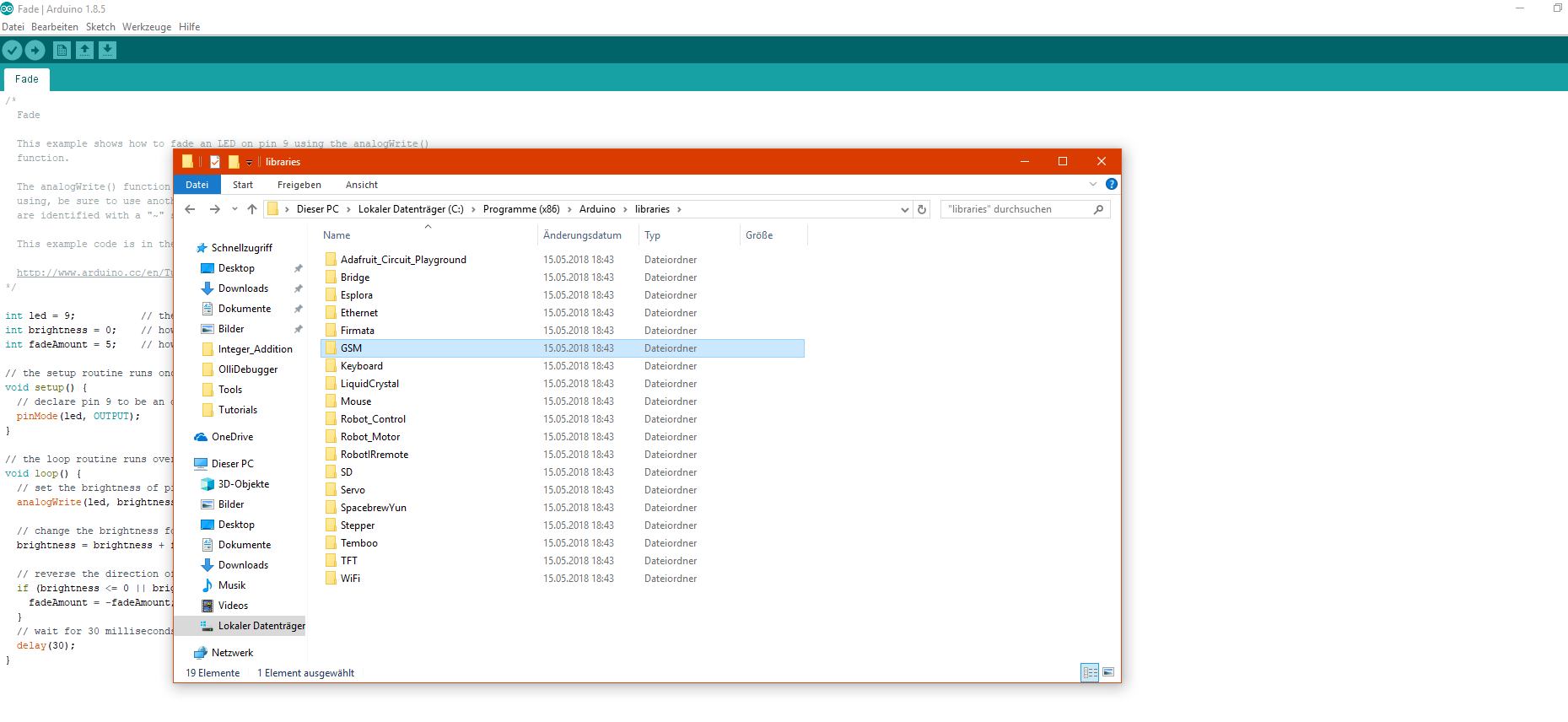Expand chevron after Lokaler Datenträger (C:) breadcrumb

(x=473, y=209)
